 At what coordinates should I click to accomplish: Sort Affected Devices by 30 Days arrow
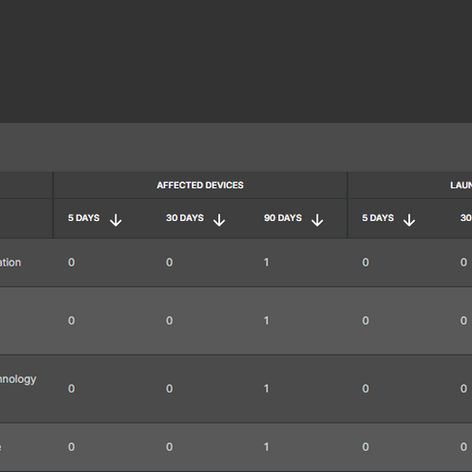[x=219, y=220]
